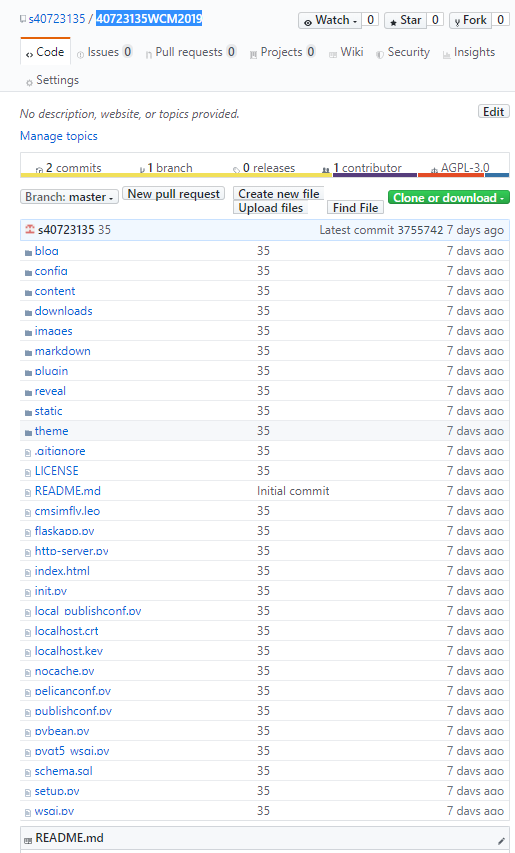Click the LICENSE file icon
515x853 pixels.
(28, 473)
